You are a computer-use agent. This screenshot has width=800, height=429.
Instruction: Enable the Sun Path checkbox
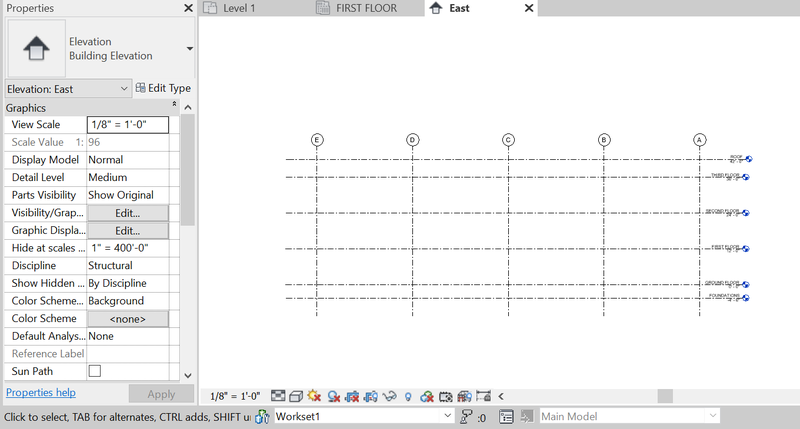(95, 371)
